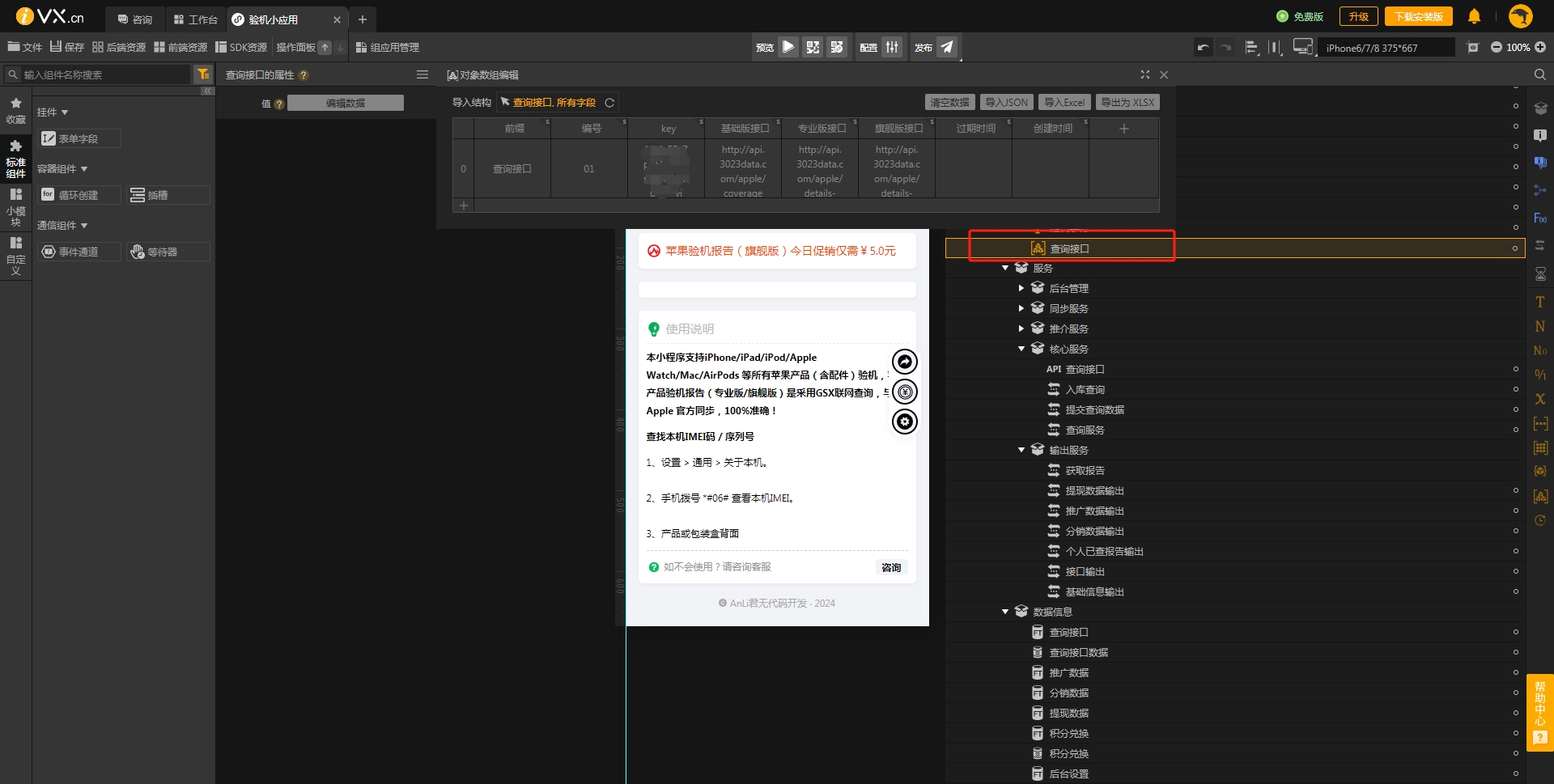
Task: Click the zoom-out minus icon
Action: (x=1496, y=48)
